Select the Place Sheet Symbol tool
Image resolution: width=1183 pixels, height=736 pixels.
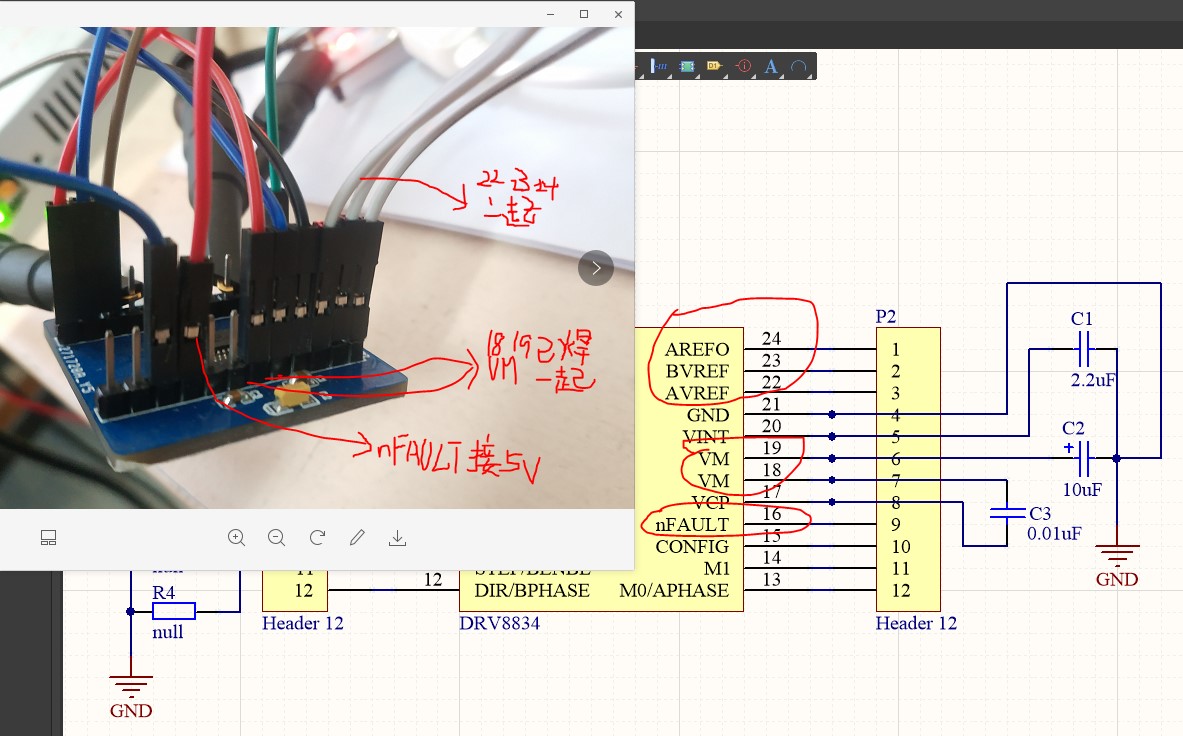(687, 66)
